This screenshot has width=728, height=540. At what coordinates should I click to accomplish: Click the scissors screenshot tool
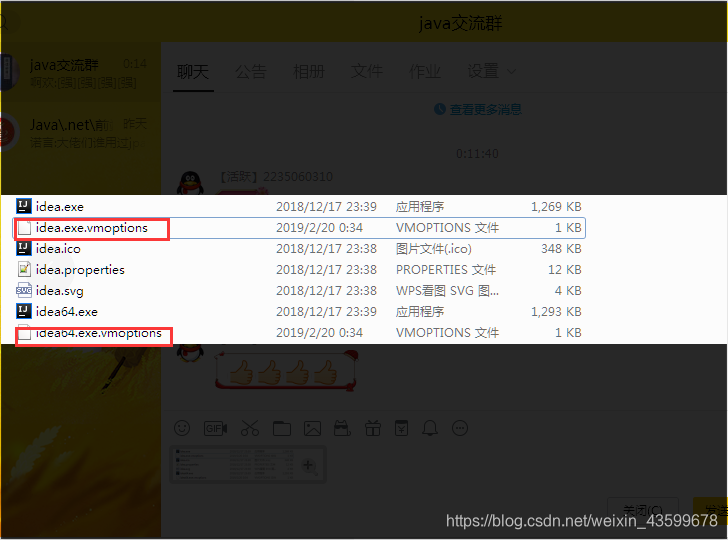tap(250, 428)
